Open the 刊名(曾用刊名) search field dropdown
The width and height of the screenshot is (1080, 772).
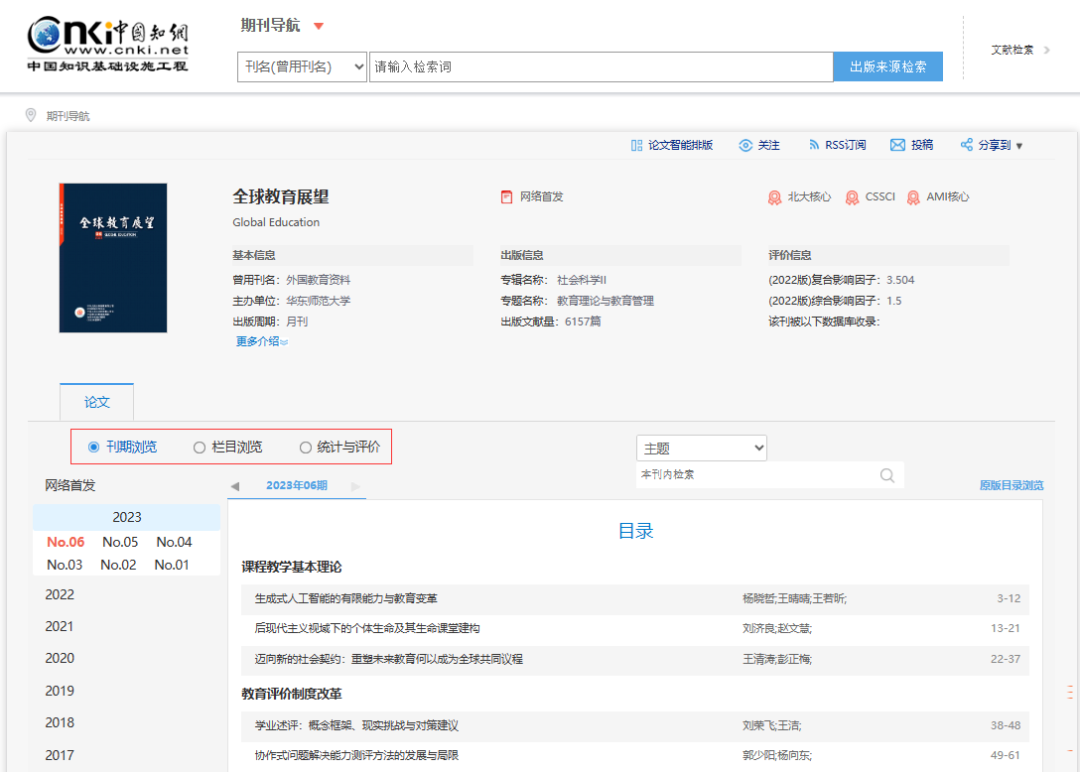click(302, 67)
